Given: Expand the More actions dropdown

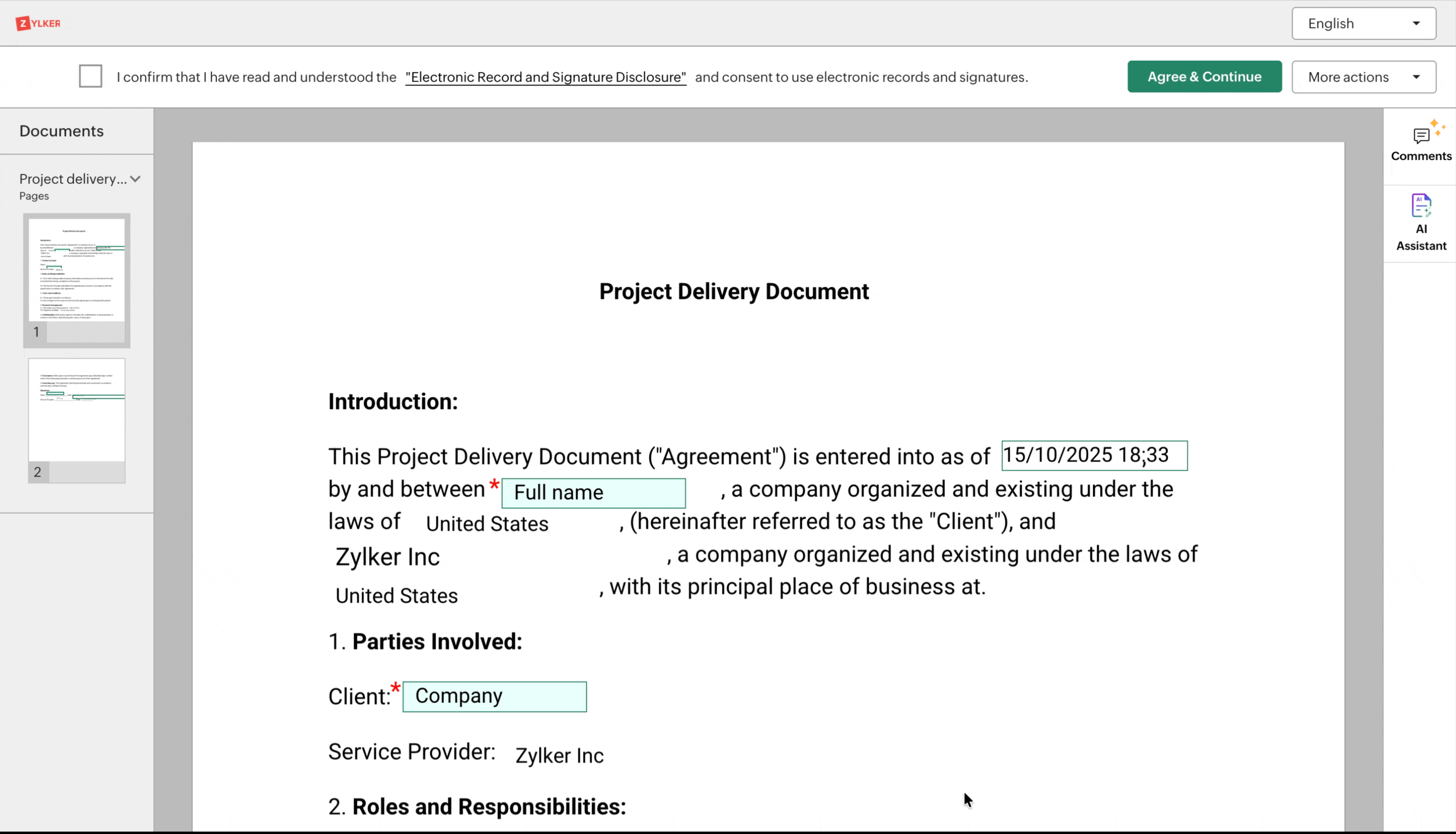Looking at the screenshot, I should click(1363, 77).
